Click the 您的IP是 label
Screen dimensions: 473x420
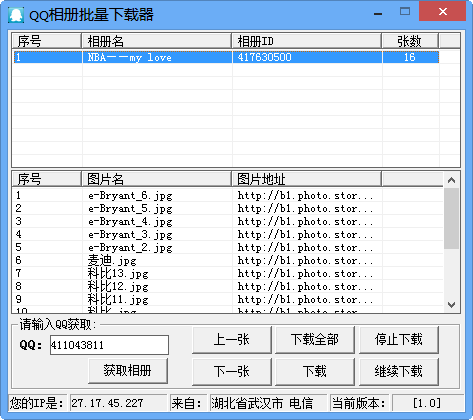36,403
